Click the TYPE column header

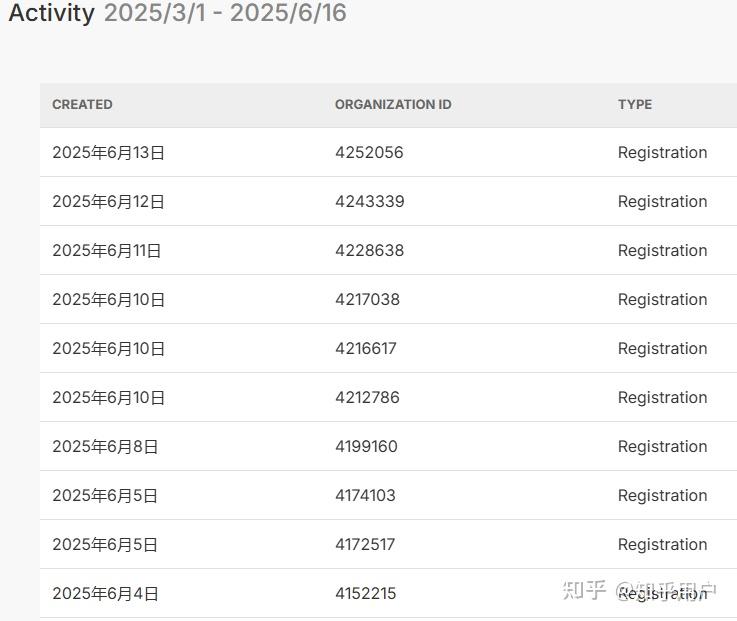click(x=635, y=104)
